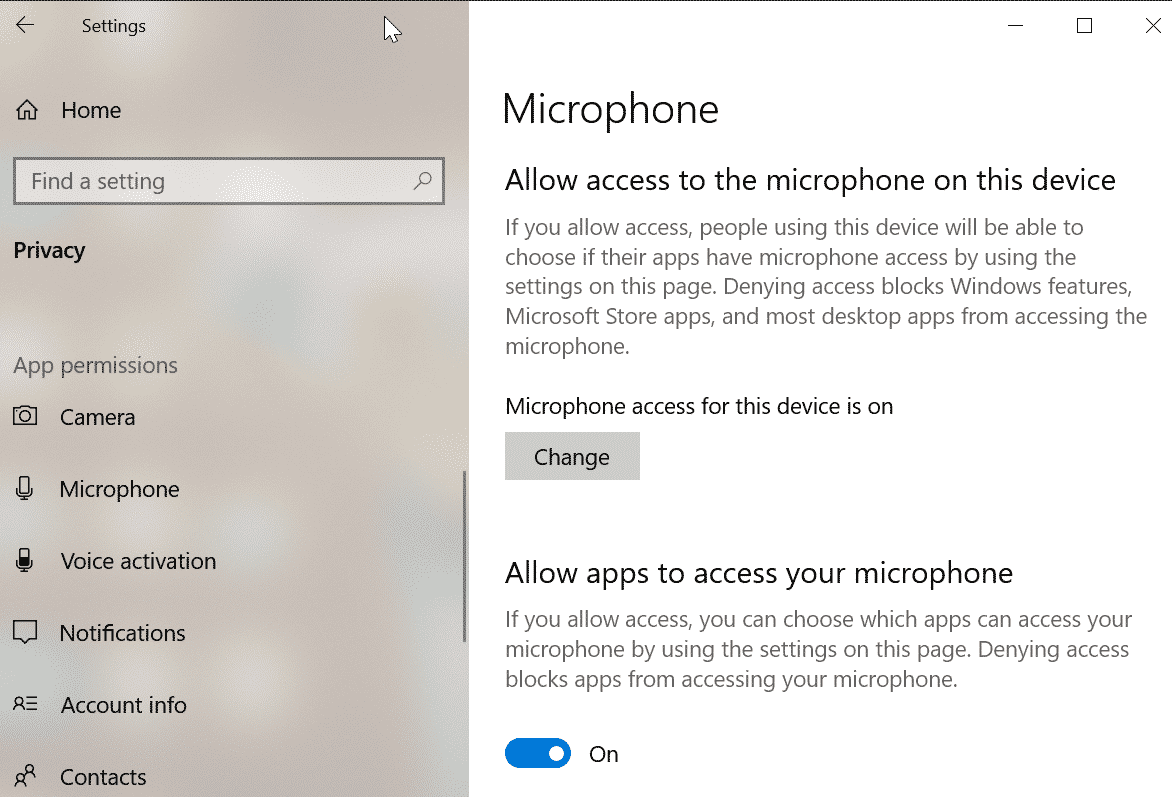
Task: Select the Notifications speech bubble icon
Action: [x=25, y=633]
